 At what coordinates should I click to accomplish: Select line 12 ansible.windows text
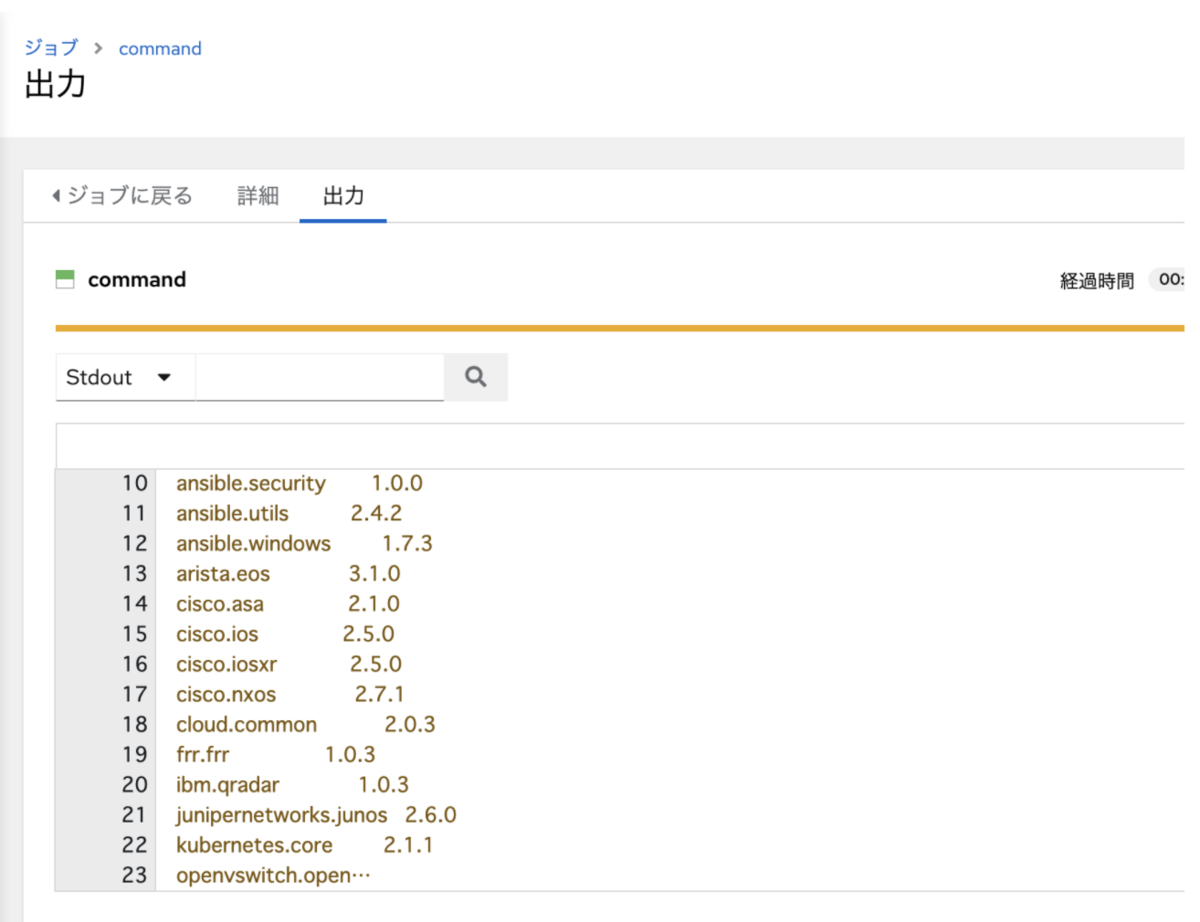coord(253,543)
